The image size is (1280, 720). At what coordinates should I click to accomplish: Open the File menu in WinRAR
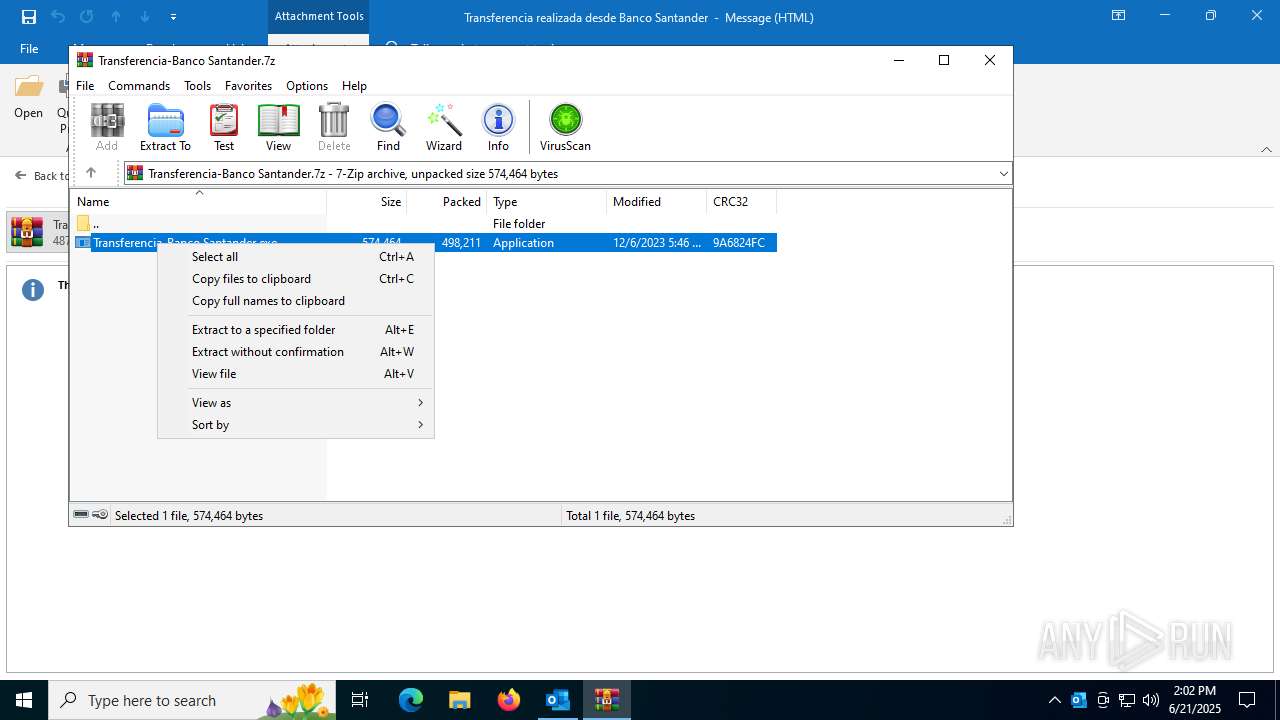[85, 86]
